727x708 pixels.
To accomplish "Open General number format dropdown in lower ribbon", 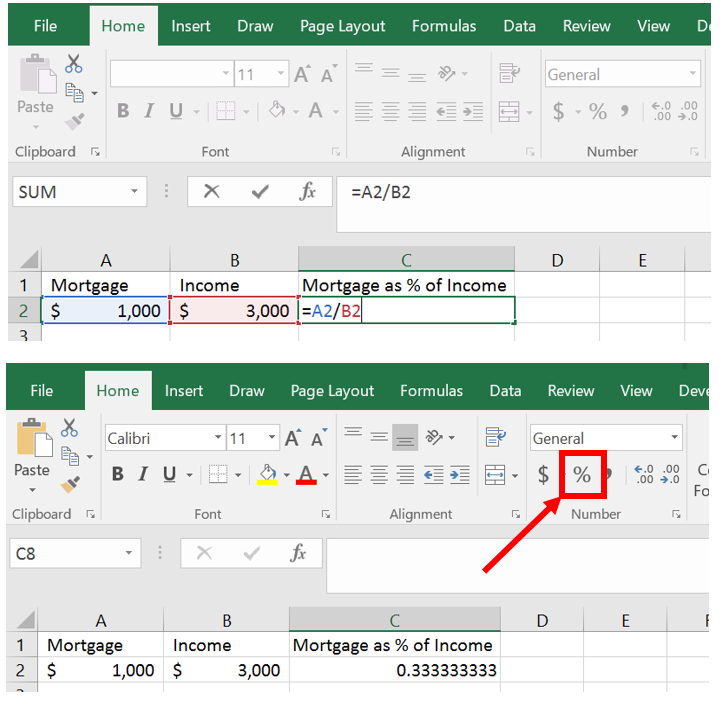I will coord(675,437).
